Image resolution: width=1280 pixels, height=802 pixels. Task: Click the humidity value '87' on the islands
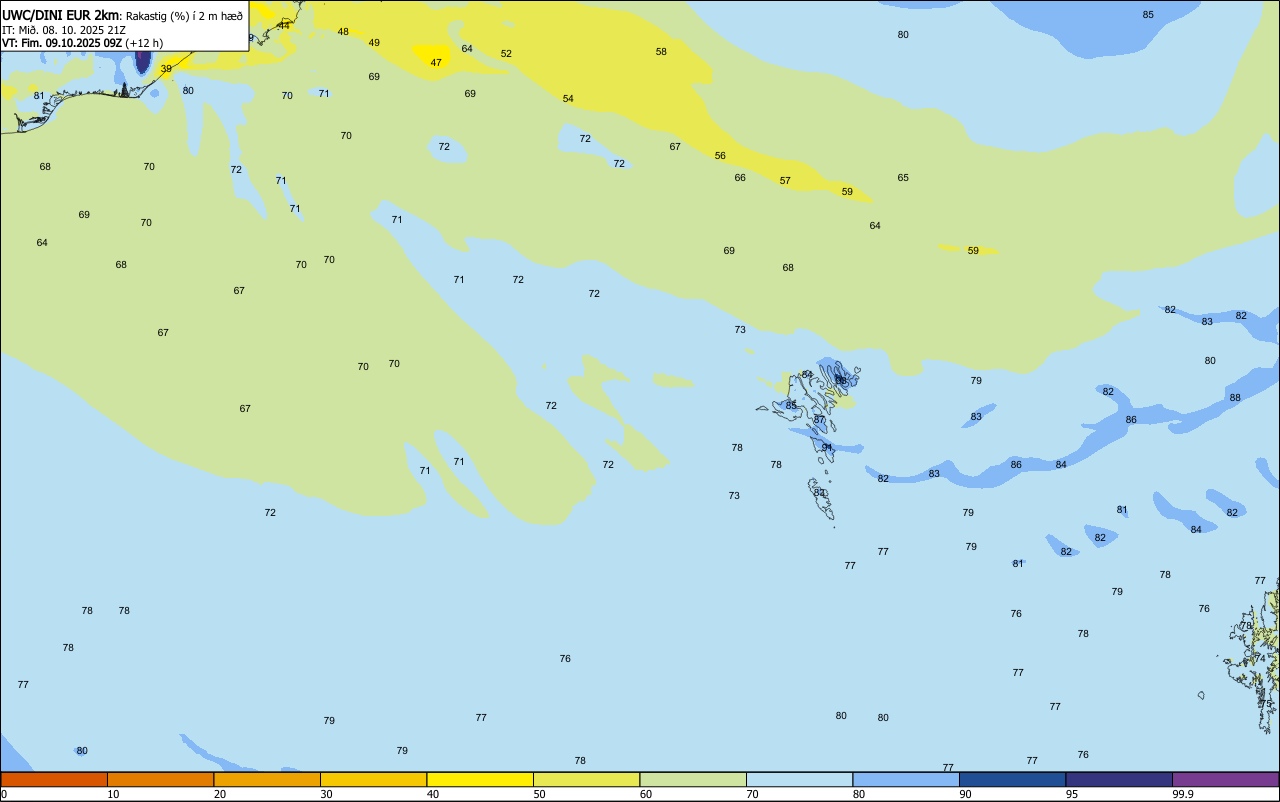pyautogui.click(x=819, y=420)
